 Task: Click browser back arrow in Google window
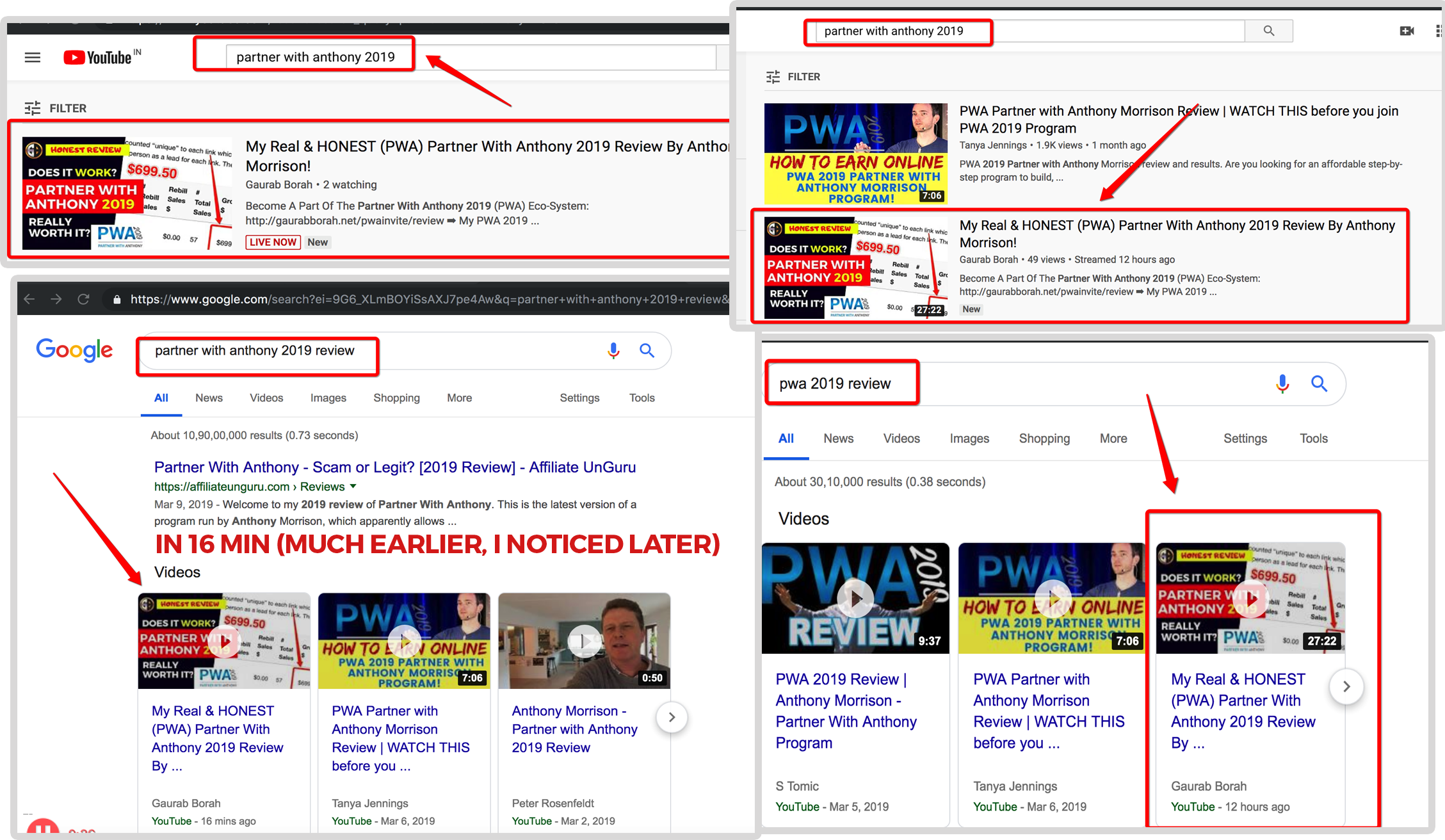(29, 299)
